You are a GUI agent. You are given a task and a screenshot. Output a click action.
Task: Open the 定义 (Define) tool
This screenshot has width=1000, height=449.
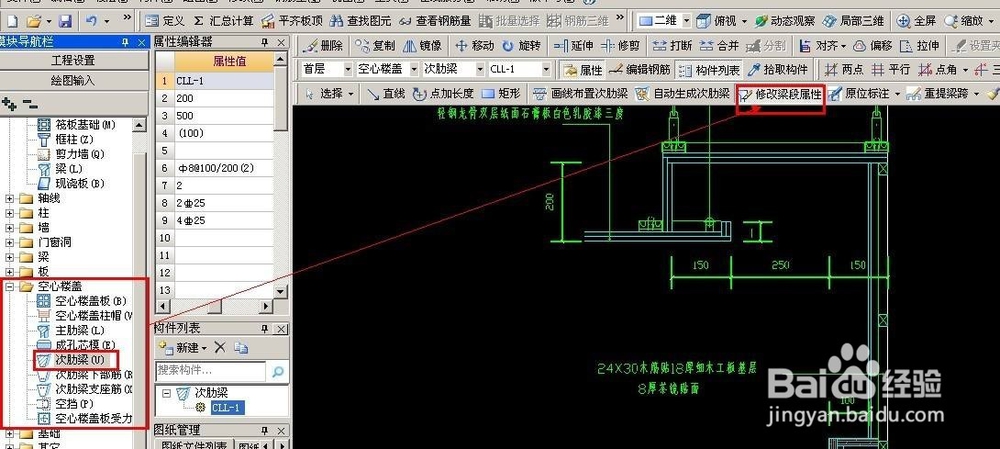pos(165,22)
